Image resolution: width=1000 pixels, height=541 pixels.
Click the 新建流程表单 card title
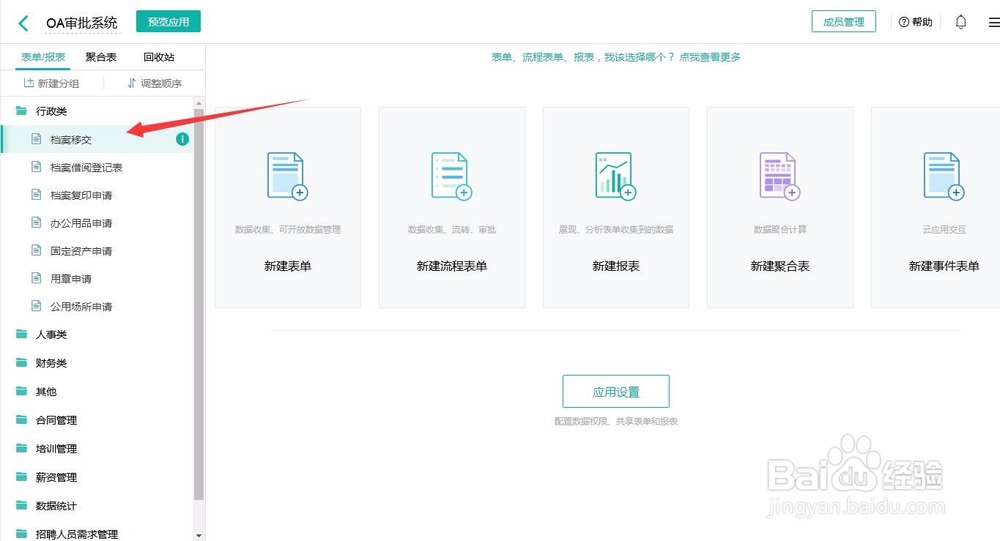[x=452, y=267]
